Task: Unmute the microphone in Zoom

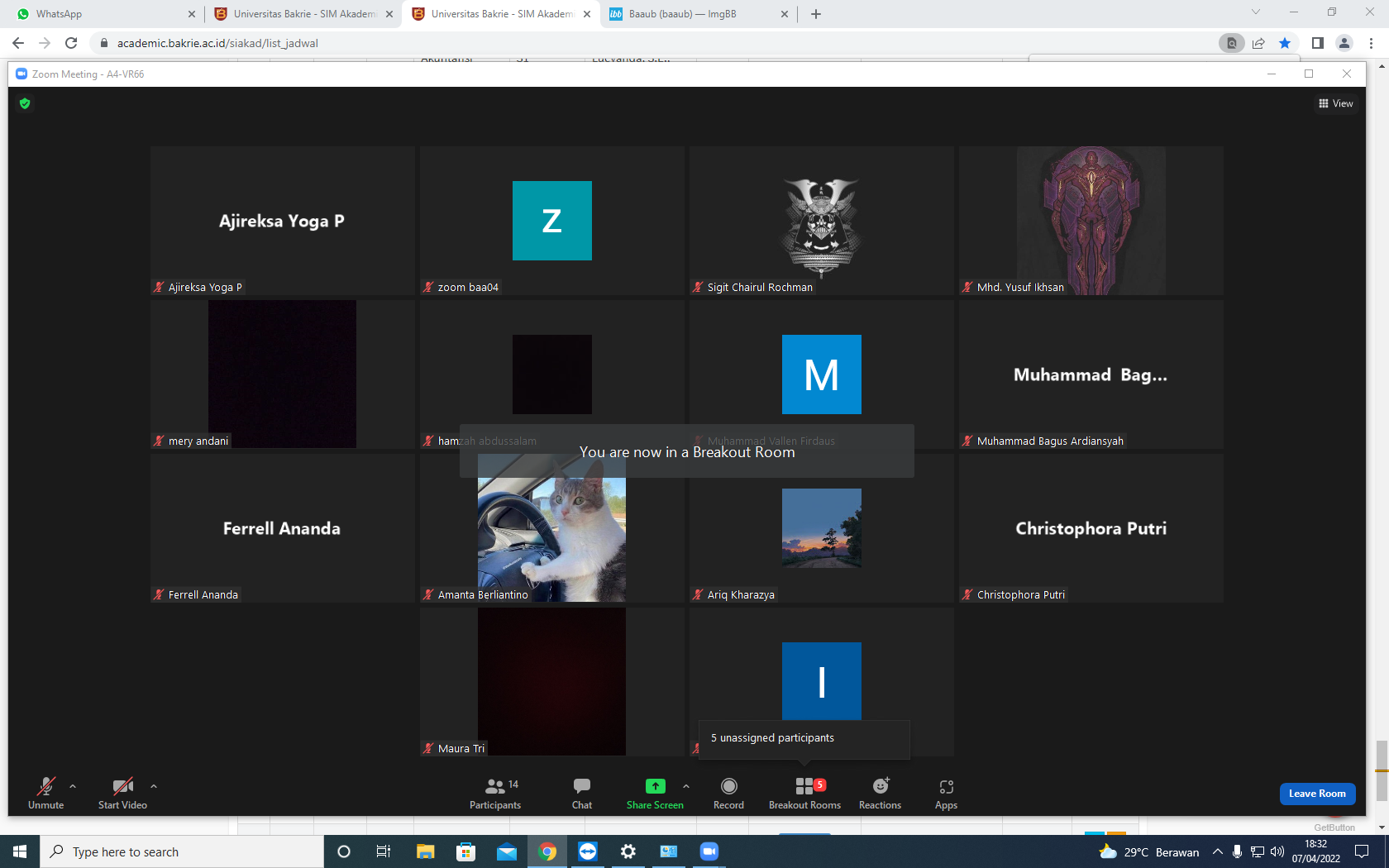Action: pyautogui.click(x=46, y=793)
